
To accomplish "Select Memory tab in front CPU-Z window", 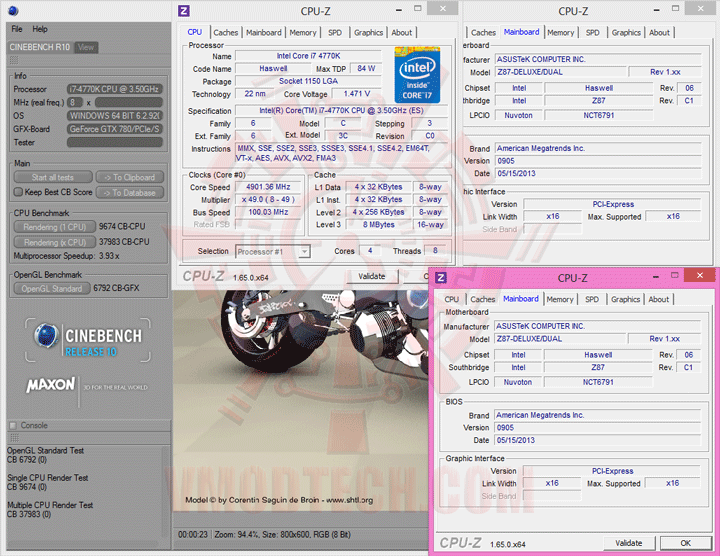I will 560,299.
